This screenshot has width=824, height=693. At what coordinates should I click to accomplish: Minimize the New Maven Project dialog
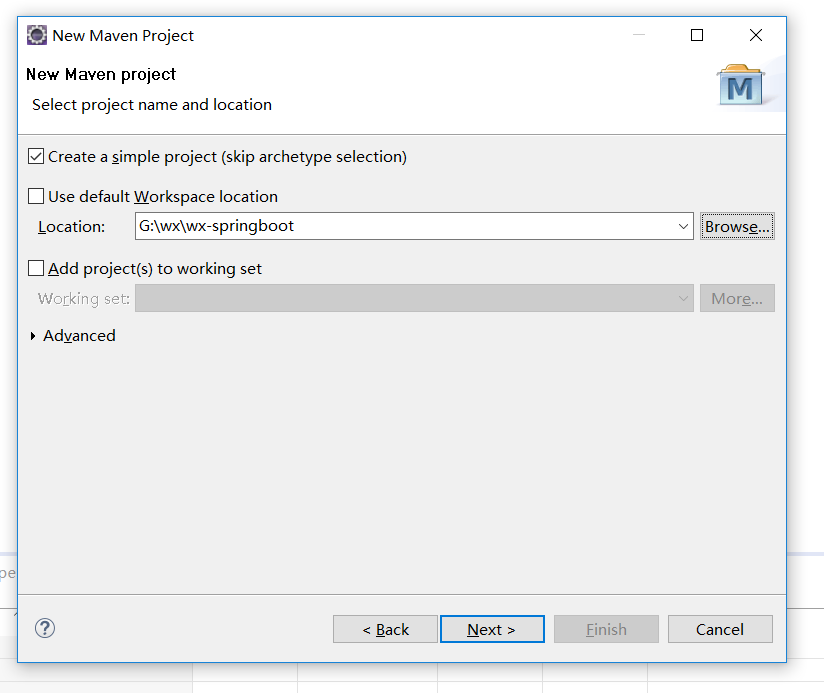point(639,35)
